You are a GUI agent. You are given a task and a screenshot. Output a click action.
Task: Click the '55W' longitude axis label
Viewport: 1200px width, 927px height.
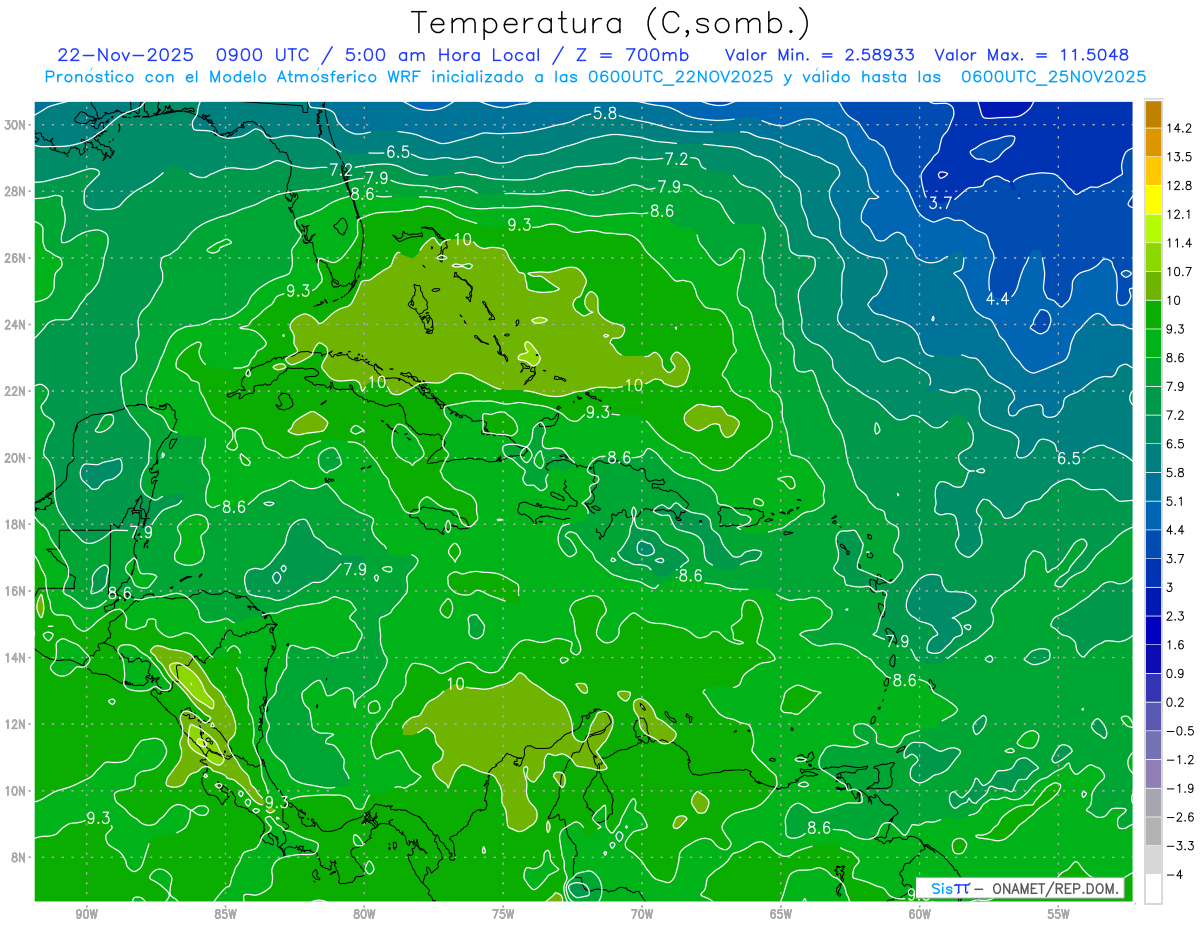(1059, 914)
